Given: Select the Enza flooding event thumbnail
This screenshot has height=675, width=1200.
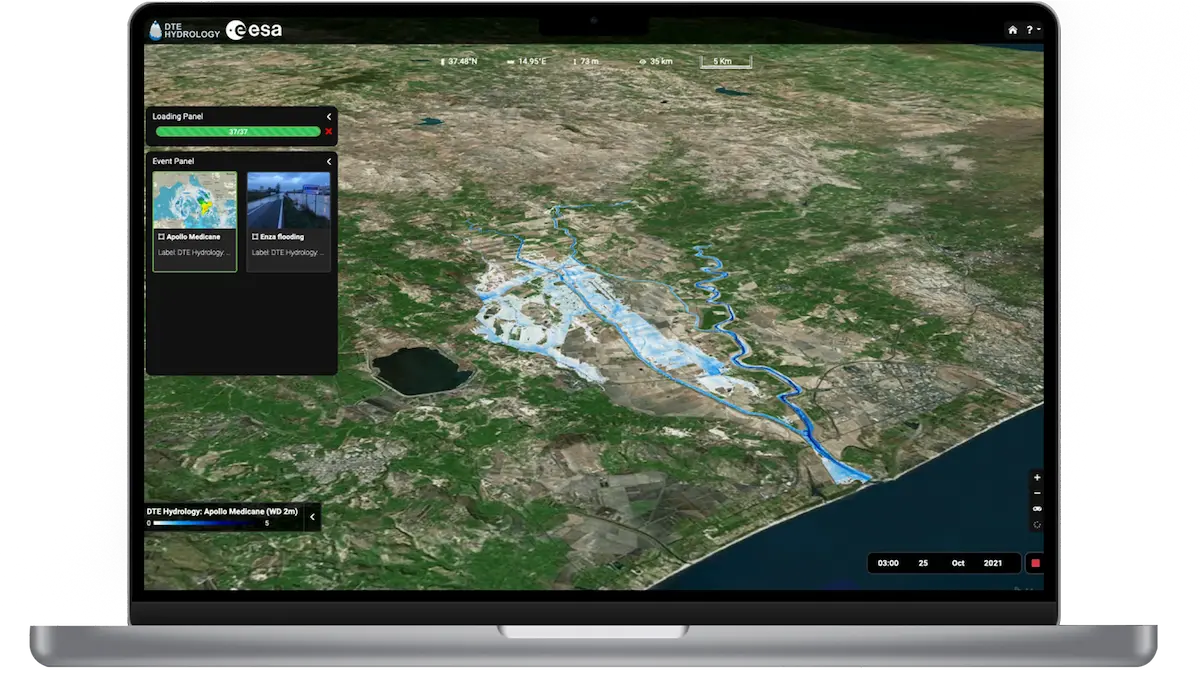Looking at the screenshot, I should pyautogui.click(x=288, y=200).
